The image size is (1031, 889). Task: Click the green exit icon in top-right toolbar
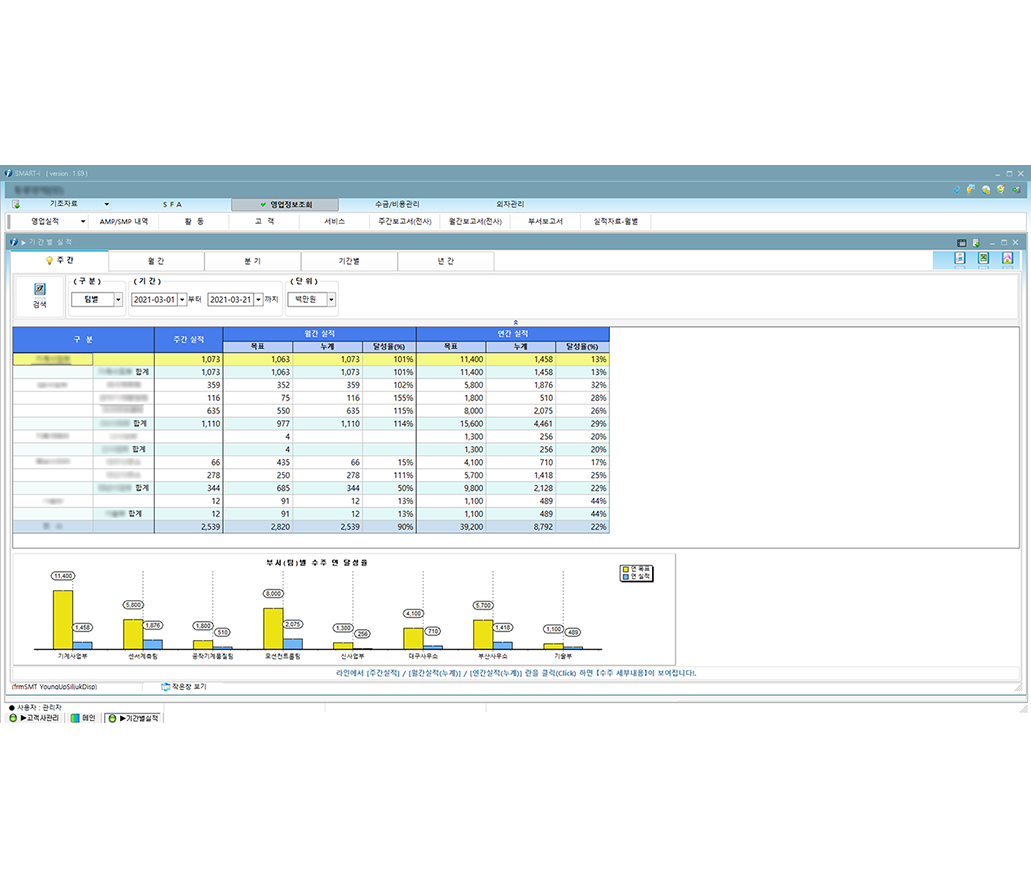tap(1016, 189)
